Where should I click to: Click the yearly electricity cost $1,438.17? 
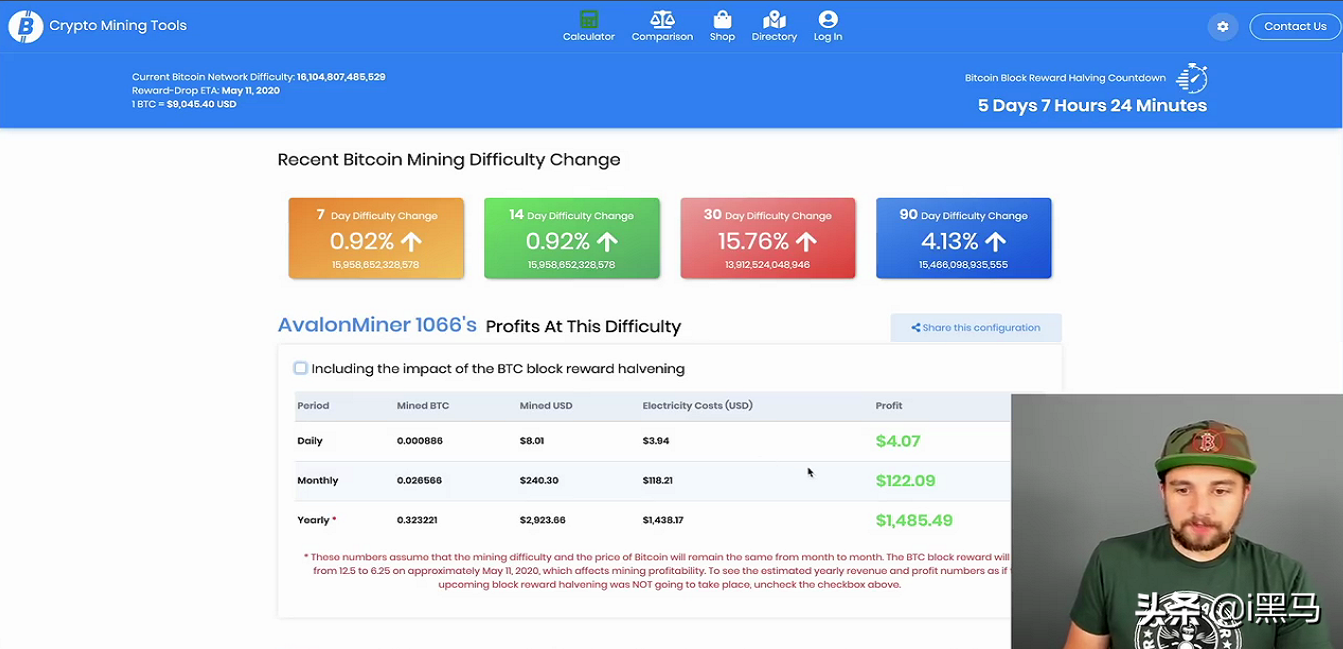[x=664, y=521]
